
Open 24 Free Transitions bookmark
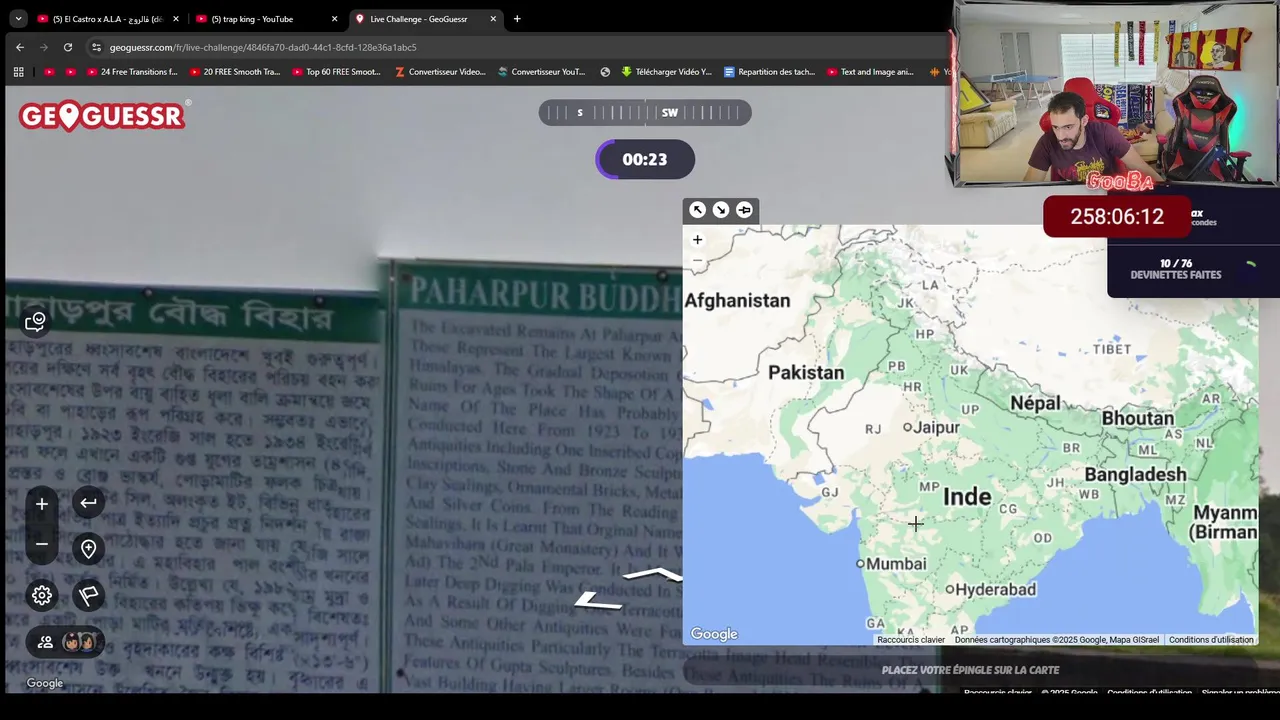coord(132,72)
